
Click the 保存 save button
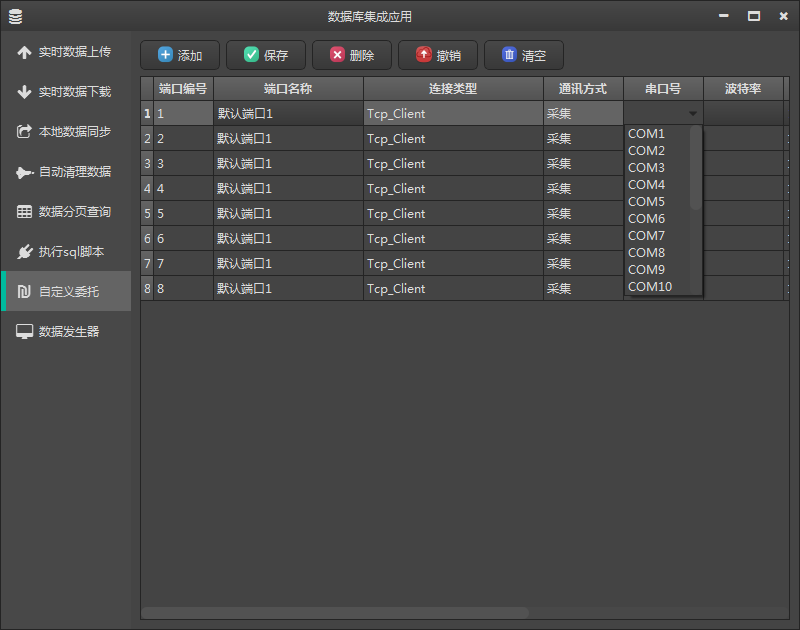(266, 55)
